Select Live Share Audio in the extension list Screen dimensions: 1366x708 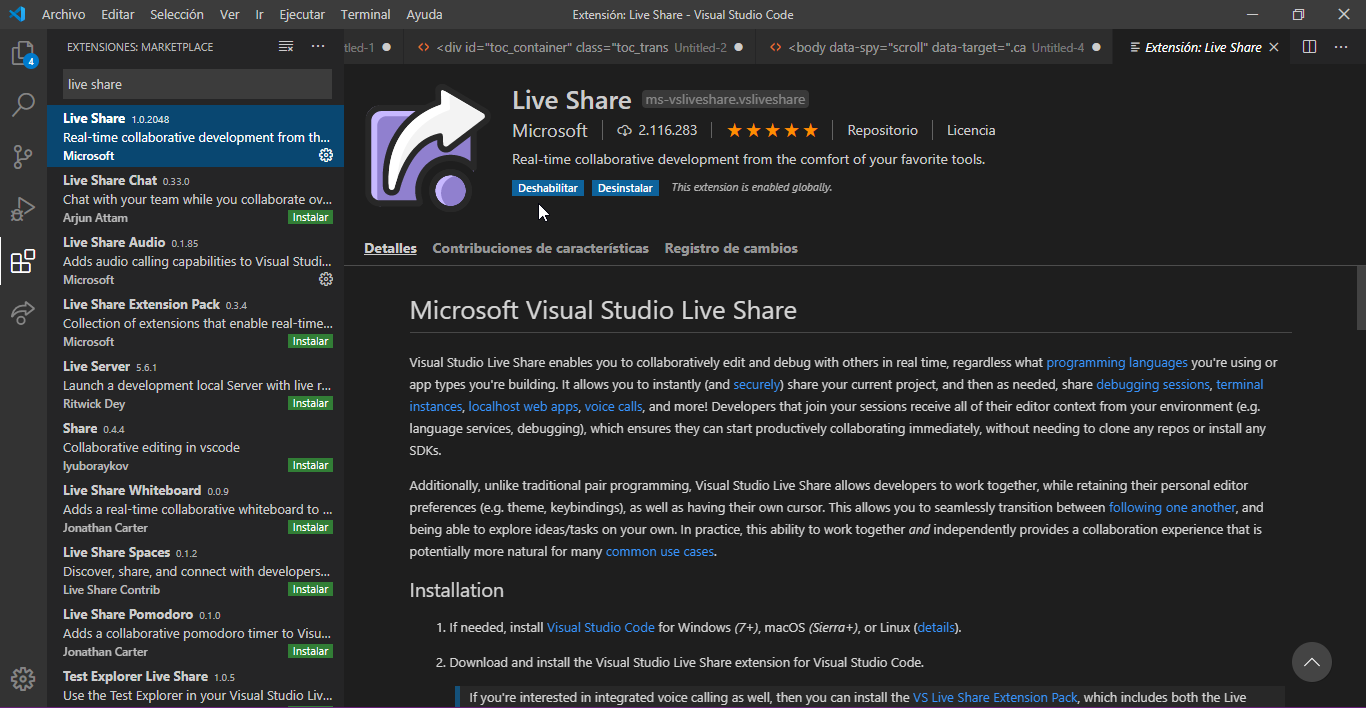196,261
